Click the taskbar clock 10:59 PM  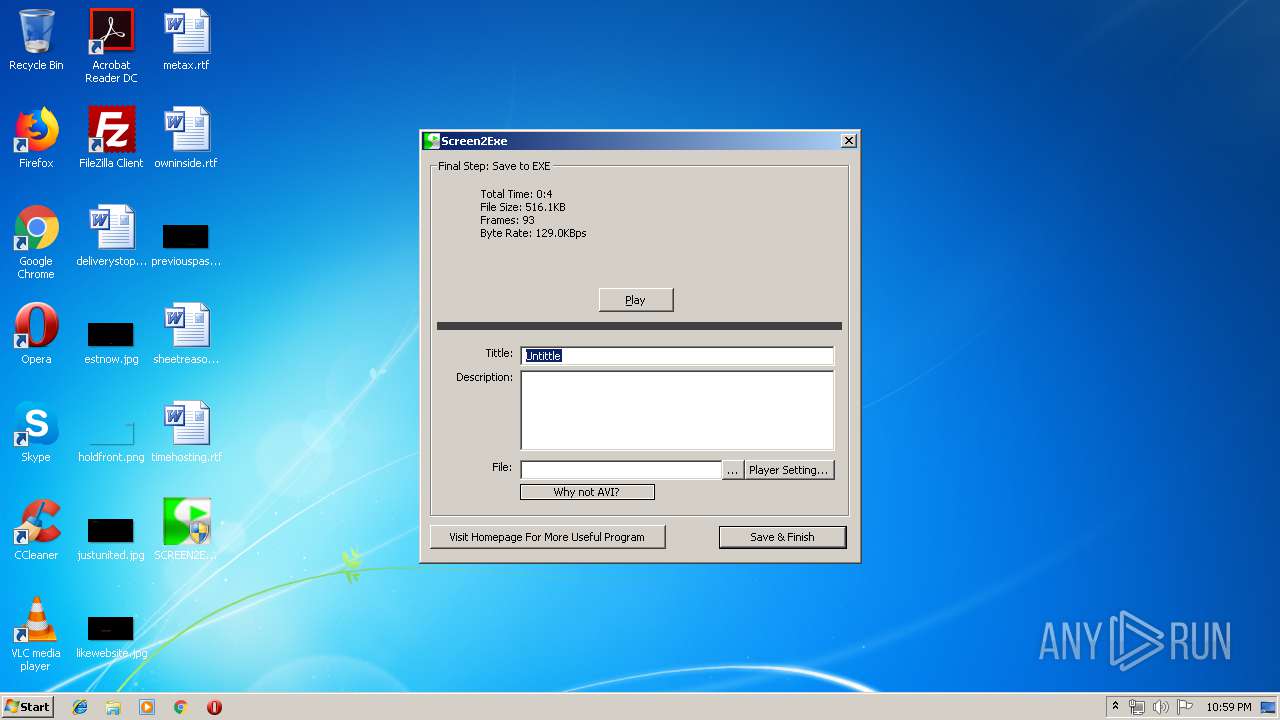click(x=1229, y=707)
